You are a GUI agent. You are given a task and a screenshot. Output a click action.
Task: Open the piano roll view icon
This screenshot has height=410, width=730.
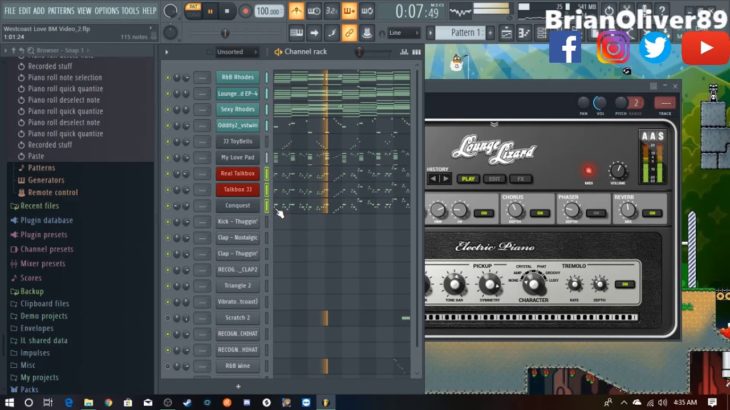(x=524, y=33)
